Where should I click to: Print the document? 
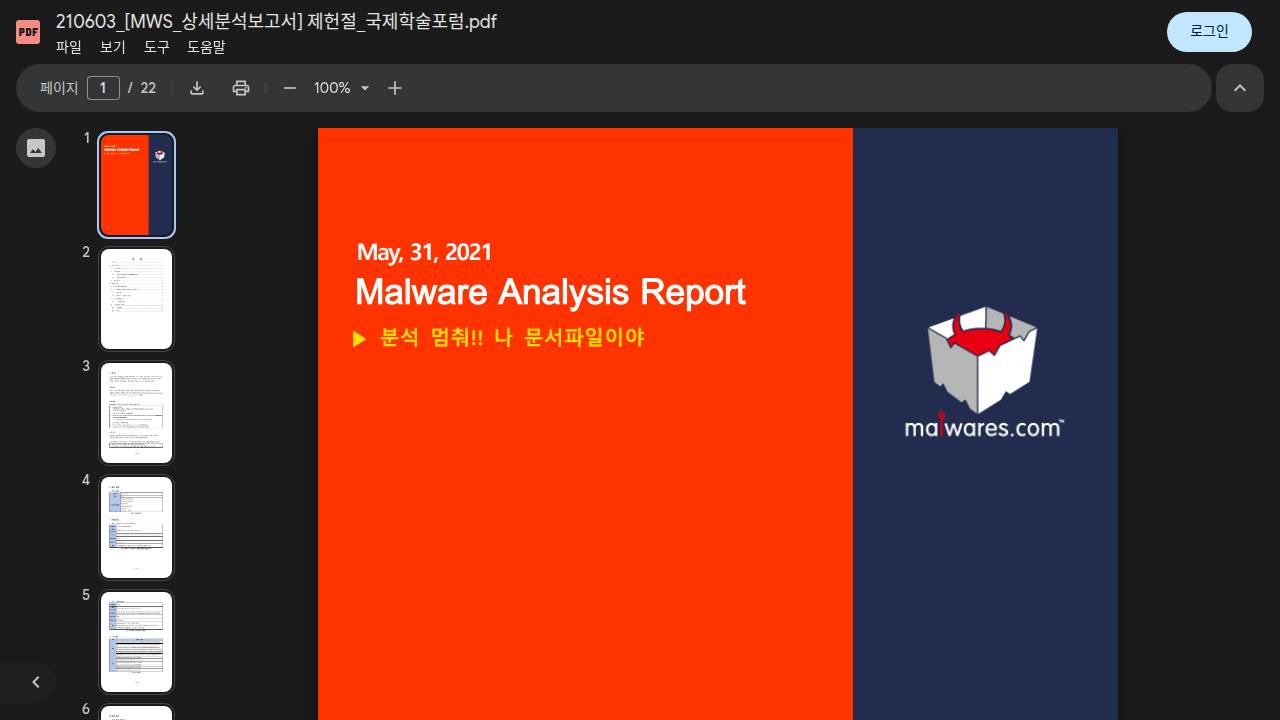tap(241, 88)
